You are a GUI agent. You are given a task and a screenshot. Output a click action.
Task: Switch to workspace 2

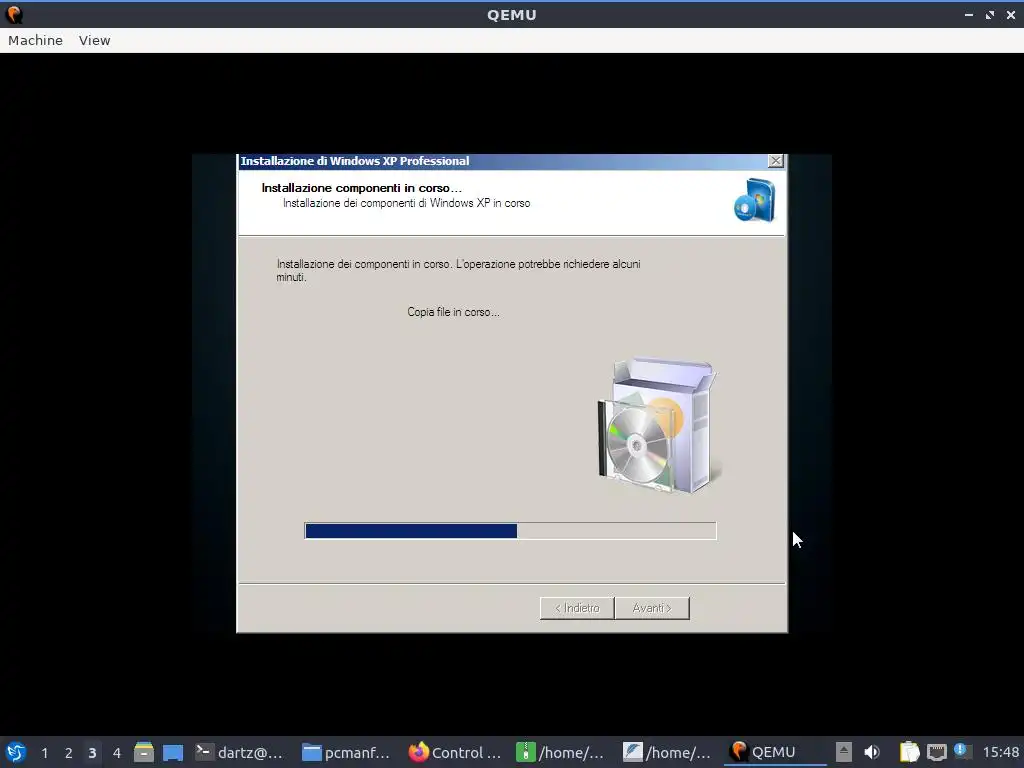[x=69, y=753]
